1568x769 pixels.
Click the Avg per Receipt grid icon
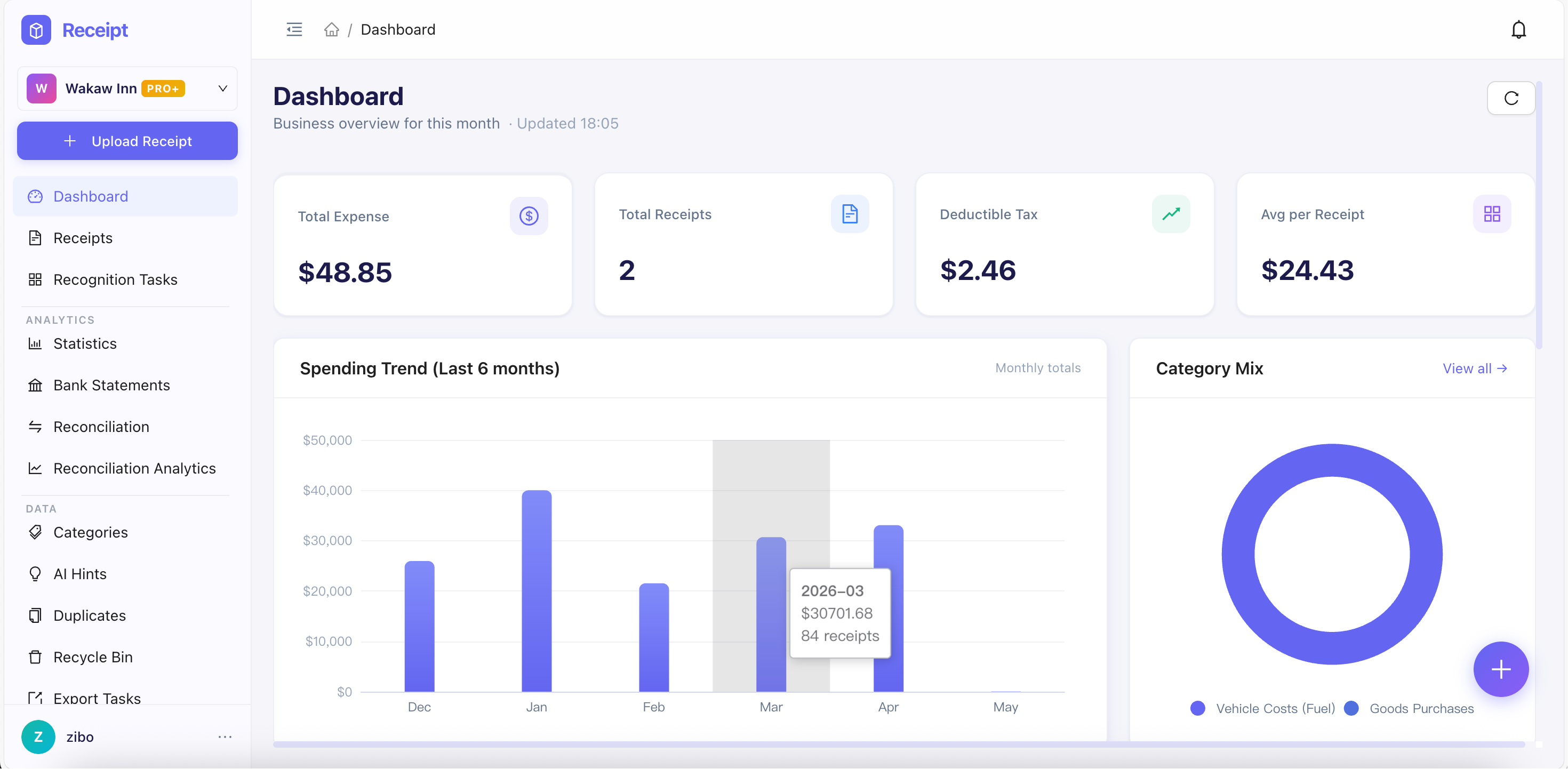coord(1491,214)
